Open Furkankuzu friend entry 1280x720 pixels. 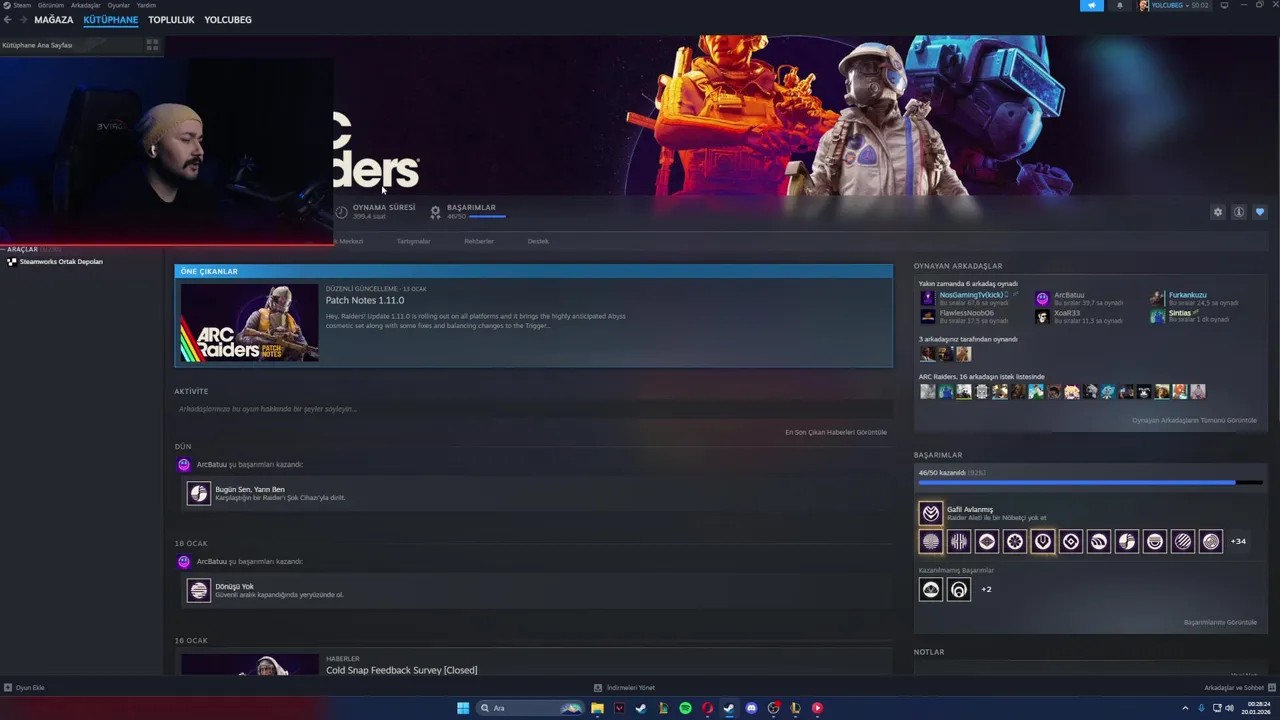pyautogui.click(x=1195, y=298)
